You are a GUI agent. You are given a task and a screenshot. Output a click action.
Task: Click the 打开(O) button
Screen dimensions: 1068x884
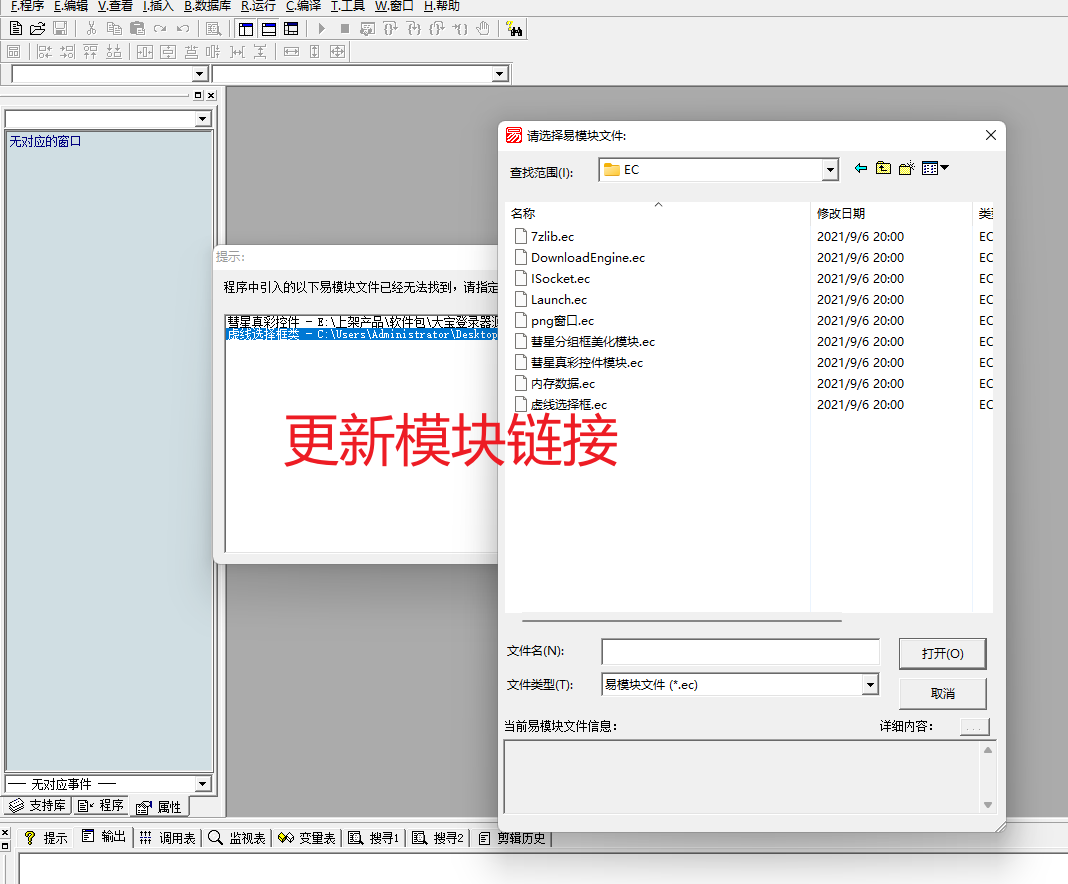(942, 653)
